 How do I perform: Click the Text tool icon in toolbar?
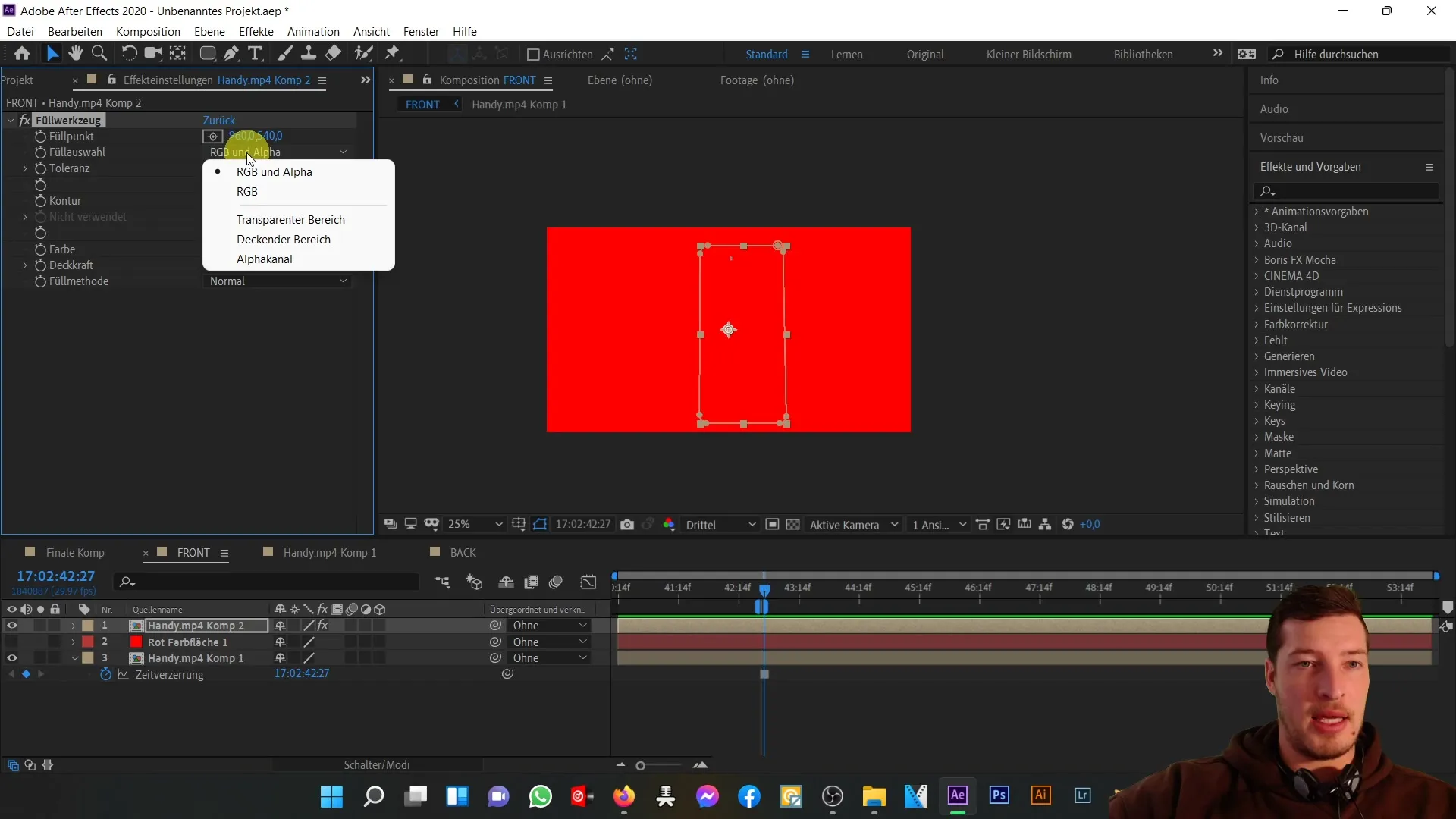254,54
